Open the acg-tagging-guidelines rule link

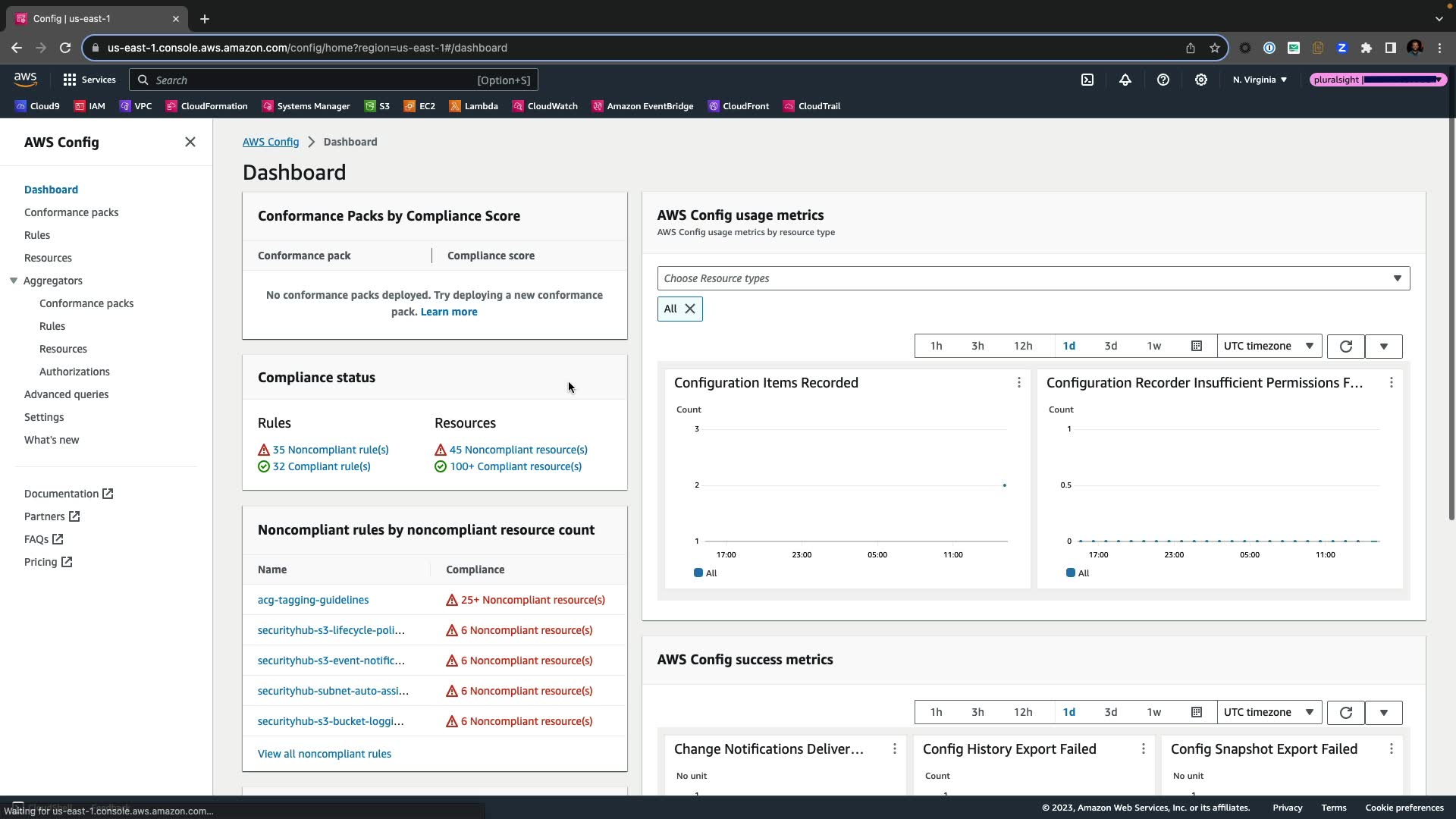tap(313, 600)
